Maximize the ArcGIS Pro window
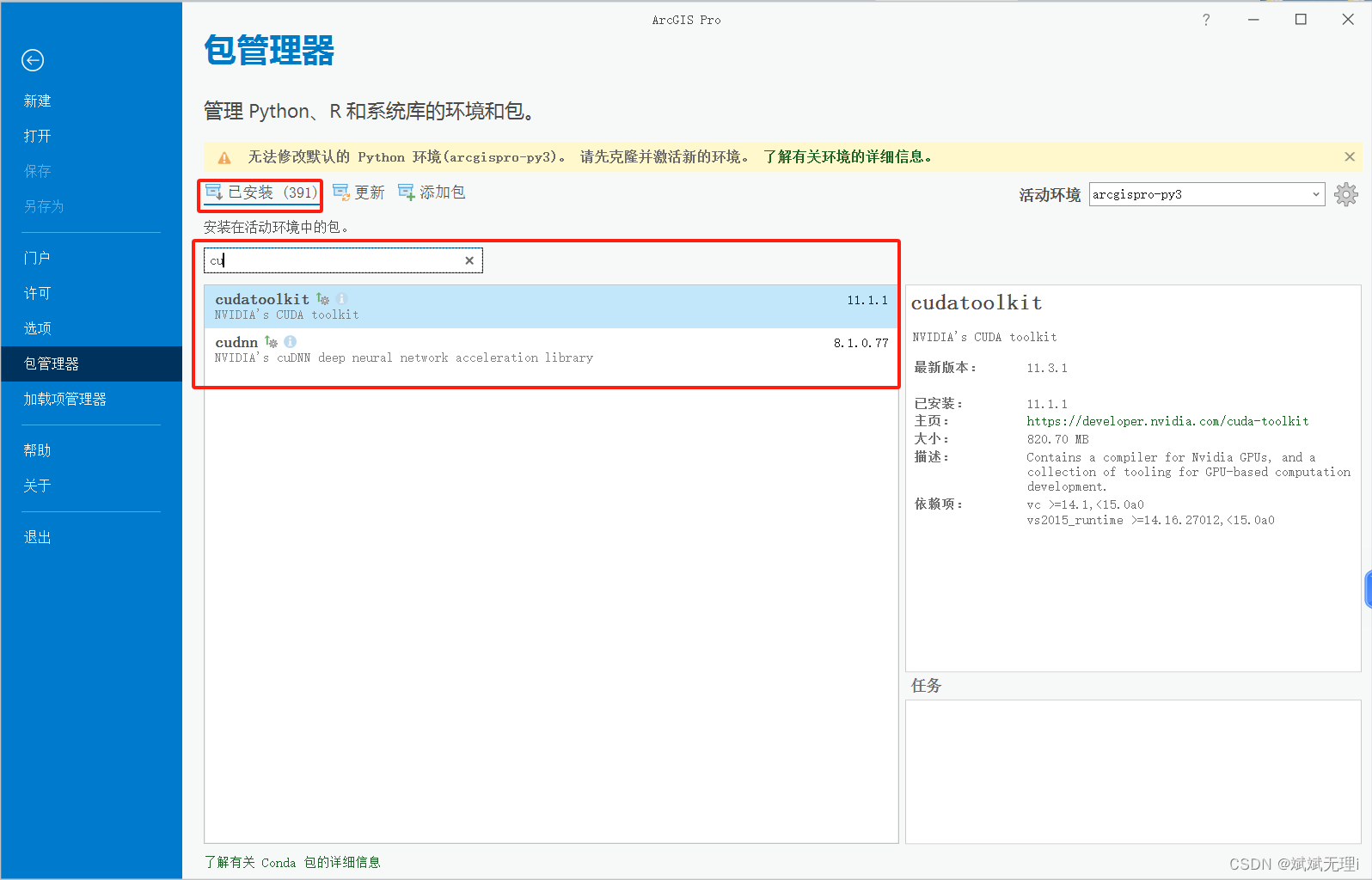Viewport: 1372px width, 880px height. pos(1301,20)
